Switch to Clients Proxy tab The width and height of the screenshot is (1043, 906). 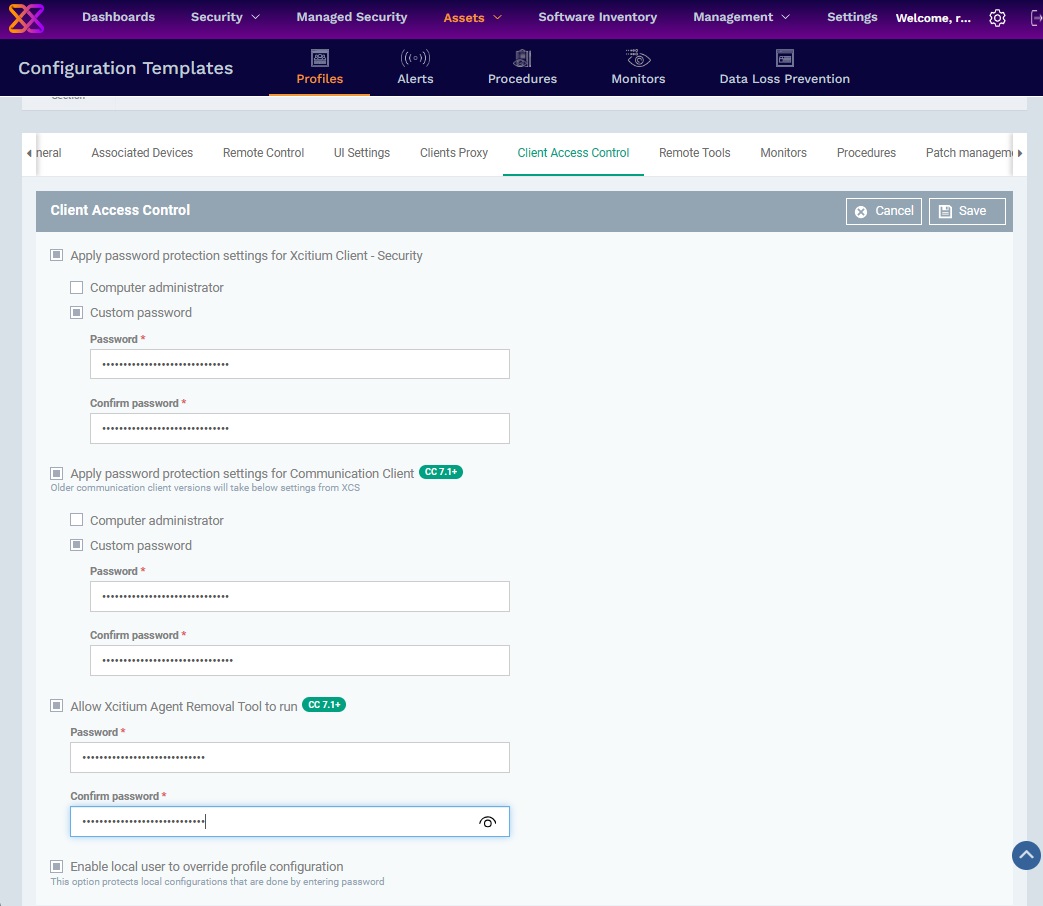tap(454, 153)
